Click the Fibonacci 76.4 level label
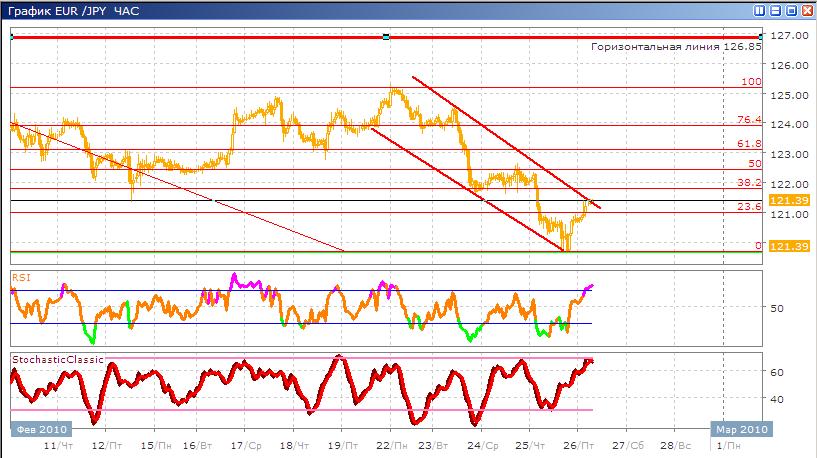The height and width of the screenshot is (458, 817). click(x=749, y=120)
